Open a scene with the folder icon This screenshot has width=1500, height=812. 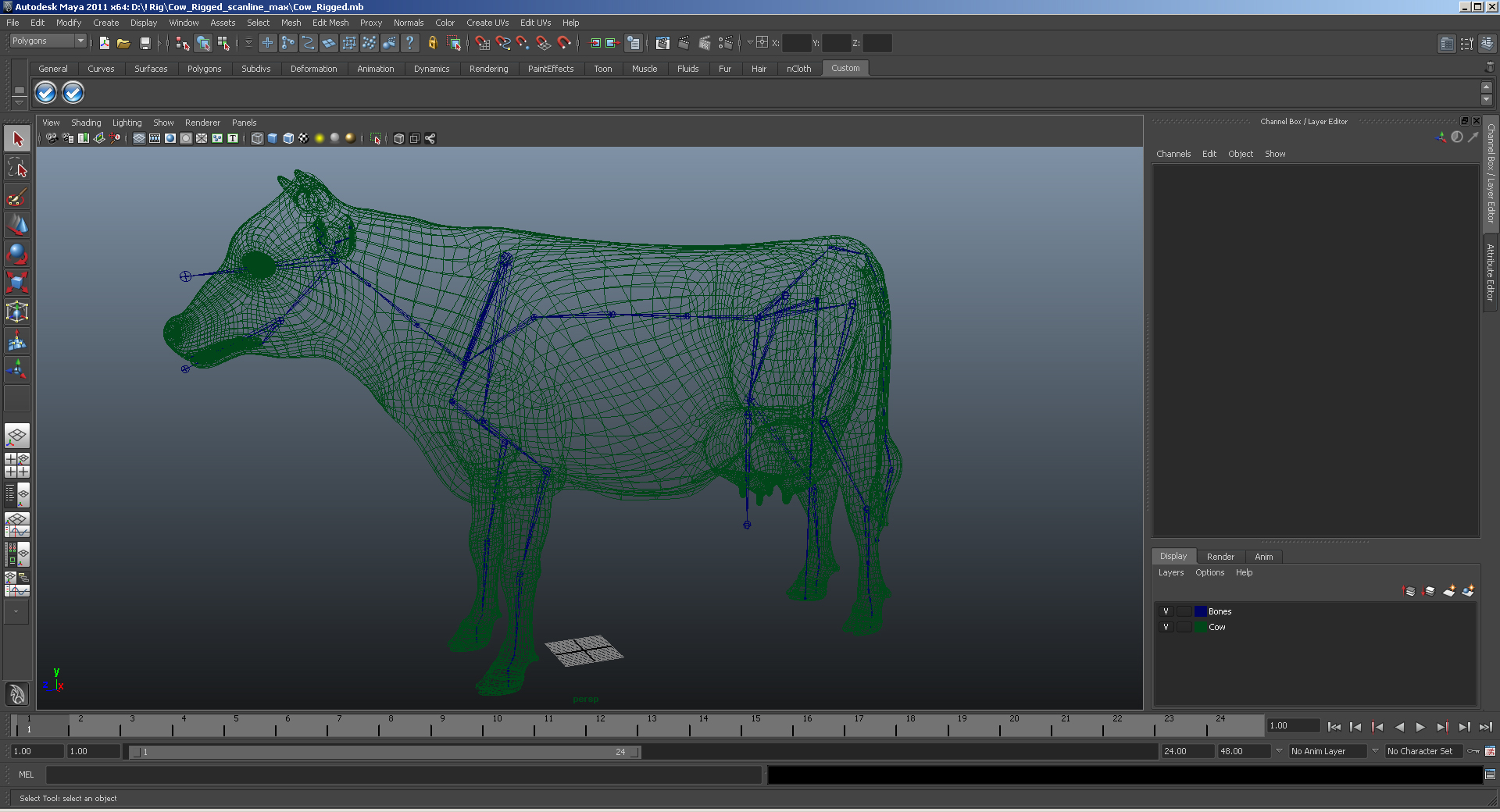pyautogui.click(x=123, y=43)
